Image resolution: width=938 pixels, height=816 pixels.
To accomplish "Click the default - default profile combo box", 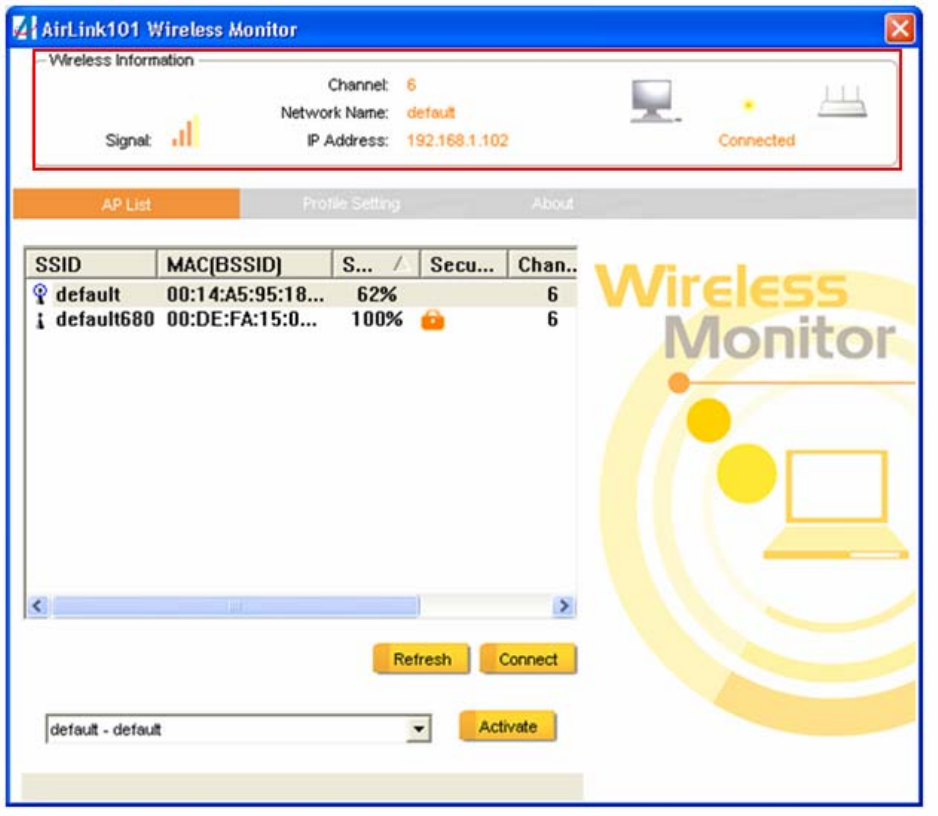I will (x=238, y=729).
